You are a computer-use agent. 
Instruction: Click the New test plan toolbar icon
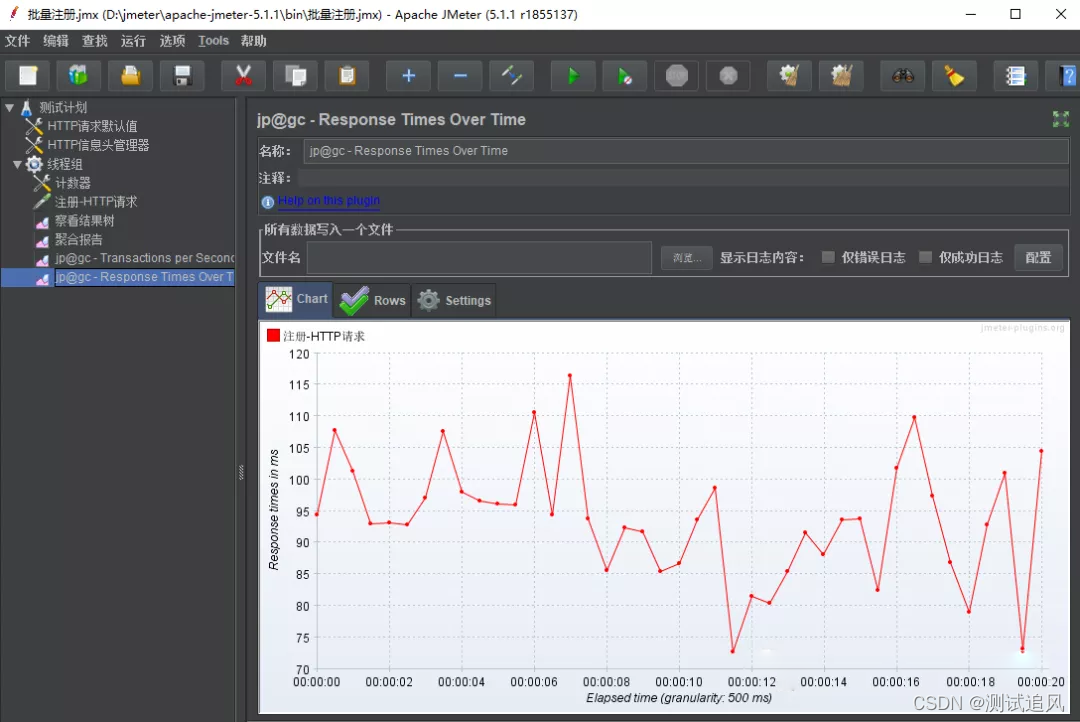(x=28, y=76)
